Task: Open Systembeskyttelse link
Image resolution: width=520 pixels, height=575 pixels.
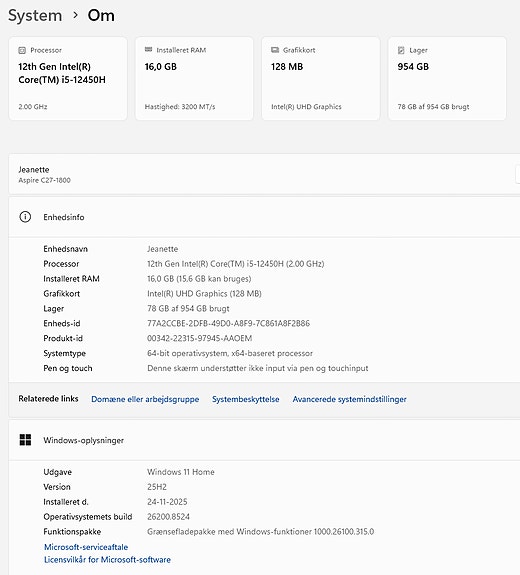Action: (246, 399)
